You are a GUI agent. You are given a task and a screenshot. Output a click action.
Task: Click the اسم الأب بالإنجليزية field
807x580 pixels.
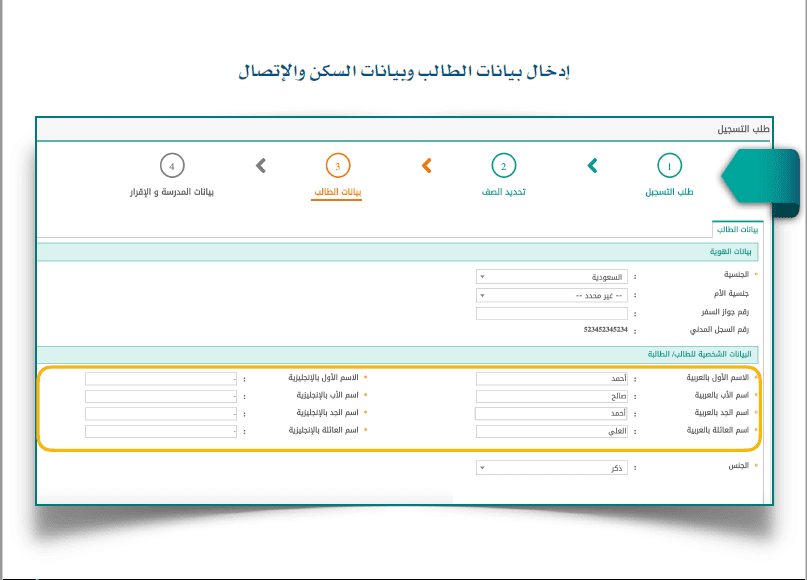pos(161,396)
